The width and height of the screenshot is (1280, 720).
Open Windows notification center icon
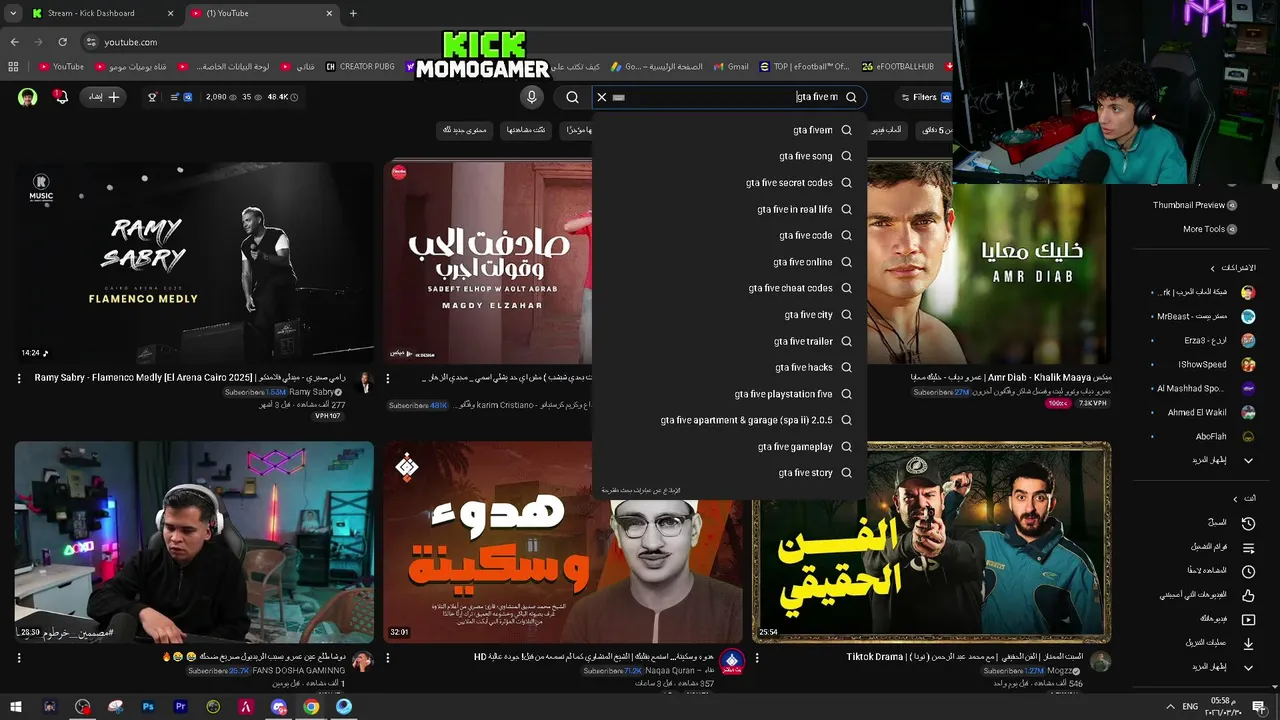pos(1259,707)
